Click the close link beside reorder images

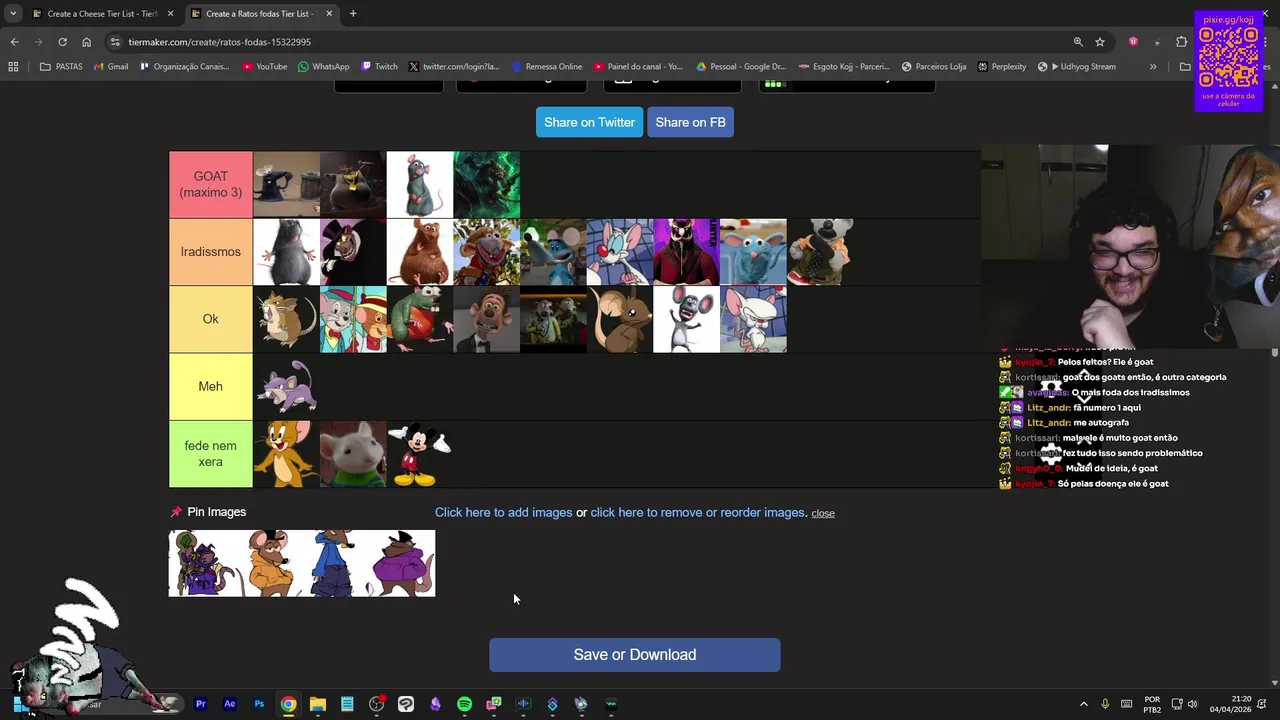coord(823,513)
